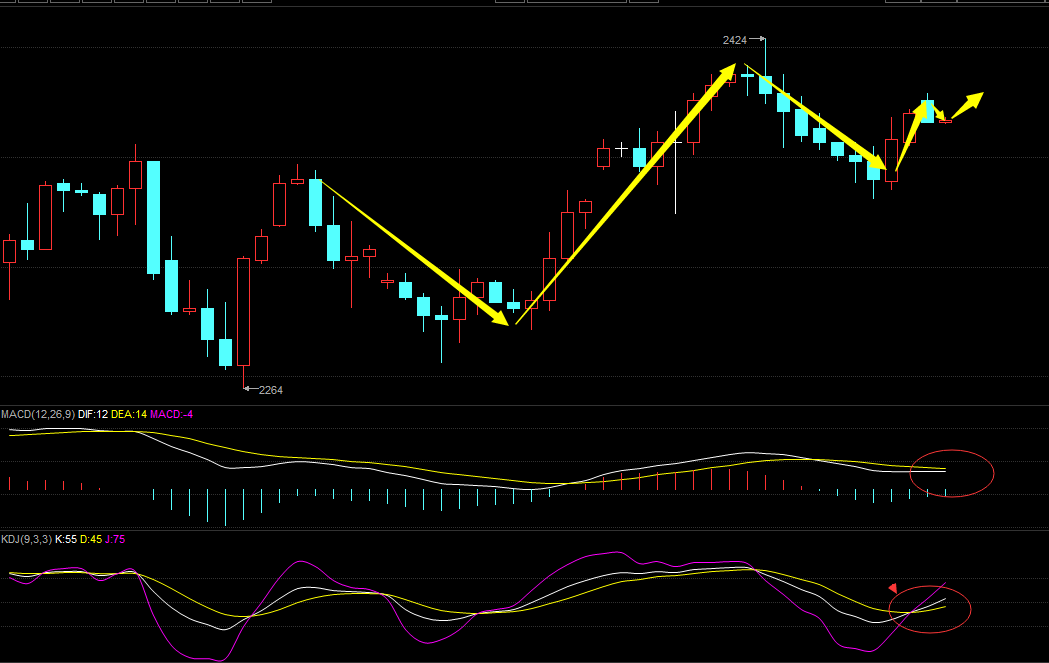Click the yellow D:45 label

[90, 539]
